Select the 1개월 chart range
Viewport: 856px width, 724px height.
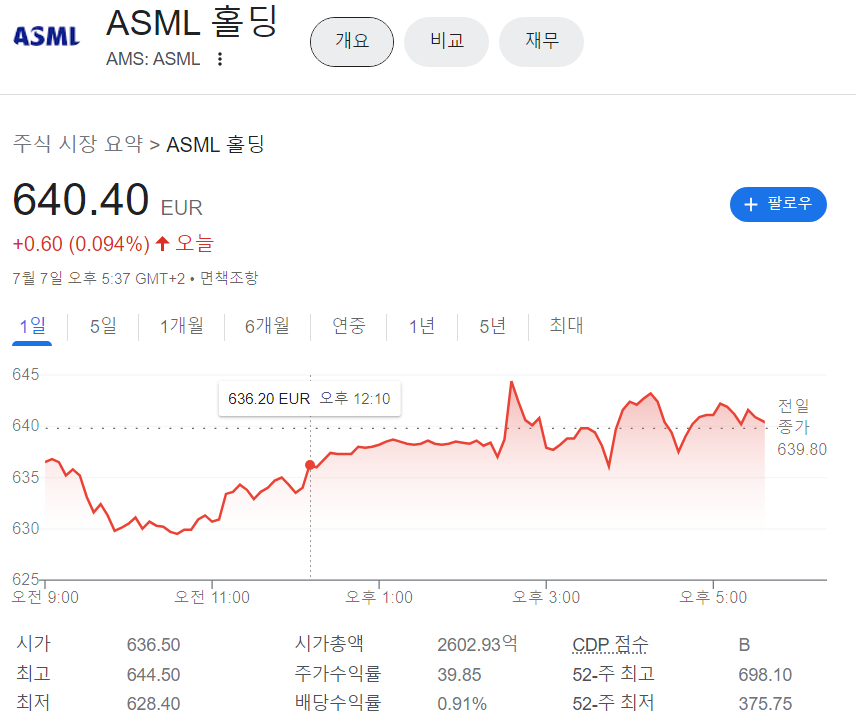point(181,326)
